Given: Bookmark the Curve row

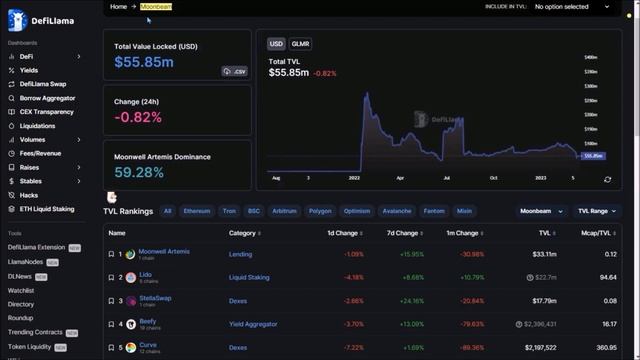Looking at the screenshot, I should pyautogui.click(x=111, y=348).
